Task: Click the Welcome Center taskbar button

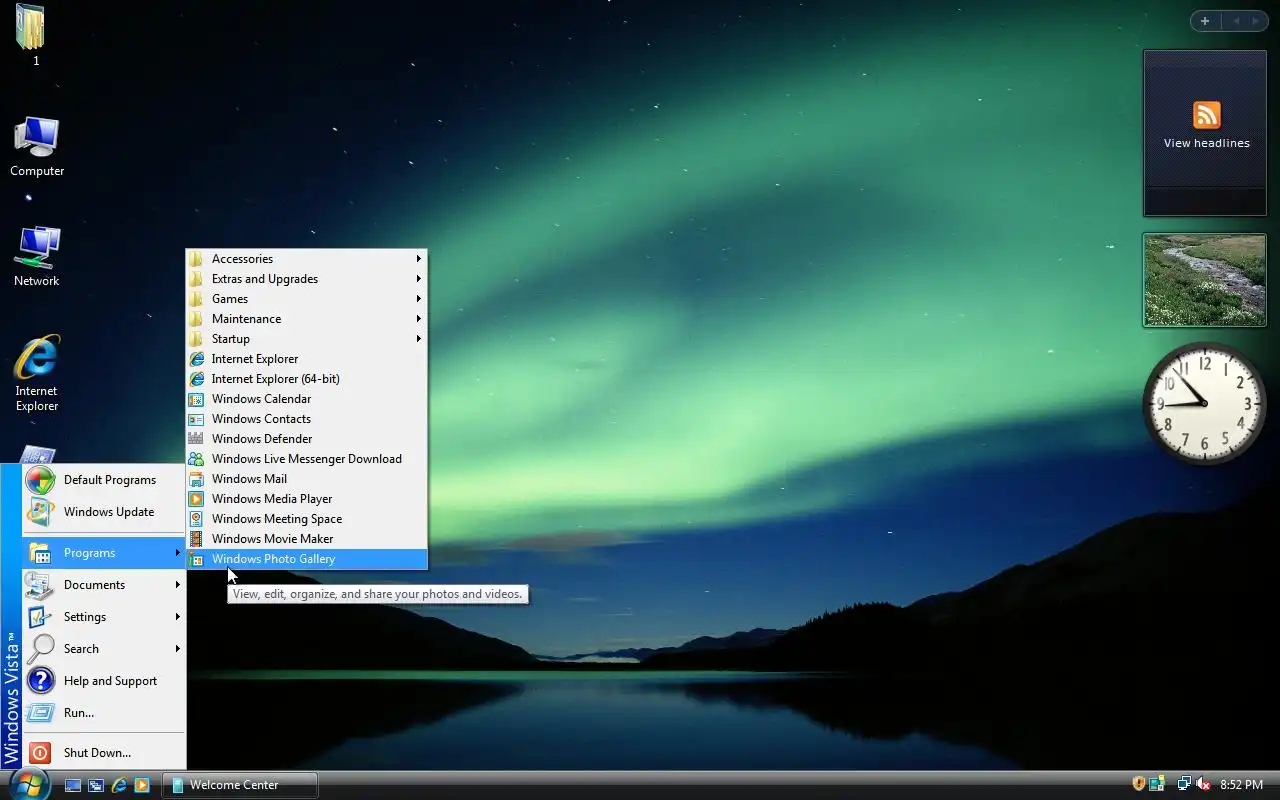Action: pyautogui.click(x=240, y=785)
